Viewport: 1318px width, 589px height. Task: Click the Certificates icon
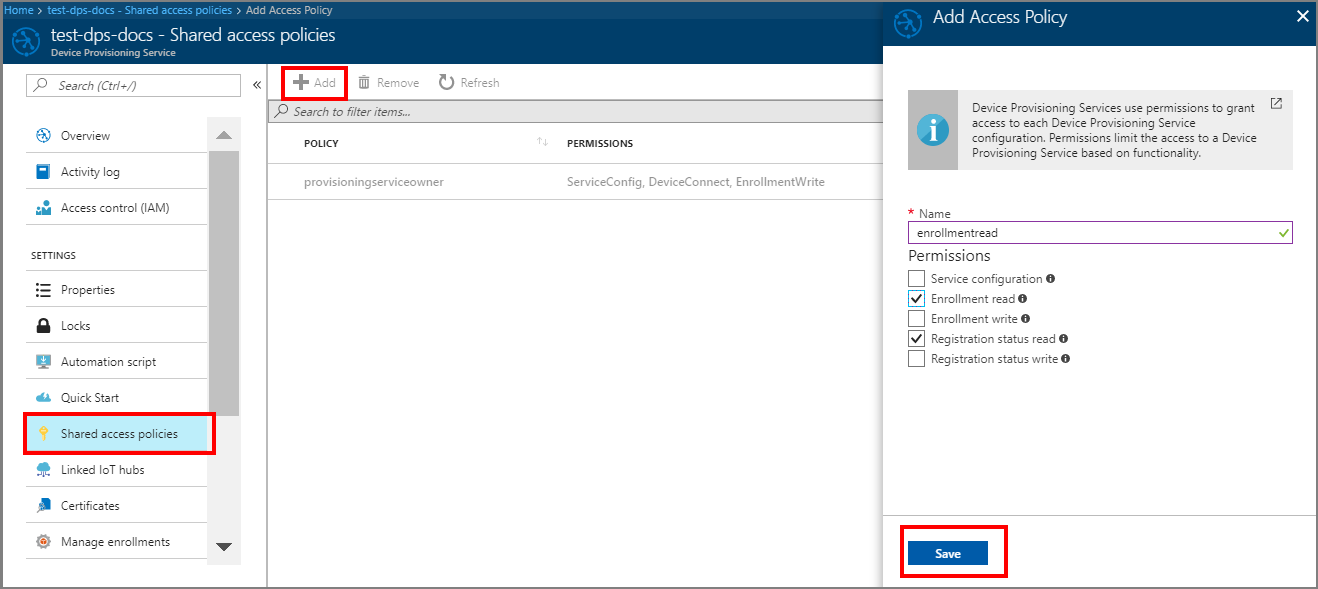tap(43, 506)
